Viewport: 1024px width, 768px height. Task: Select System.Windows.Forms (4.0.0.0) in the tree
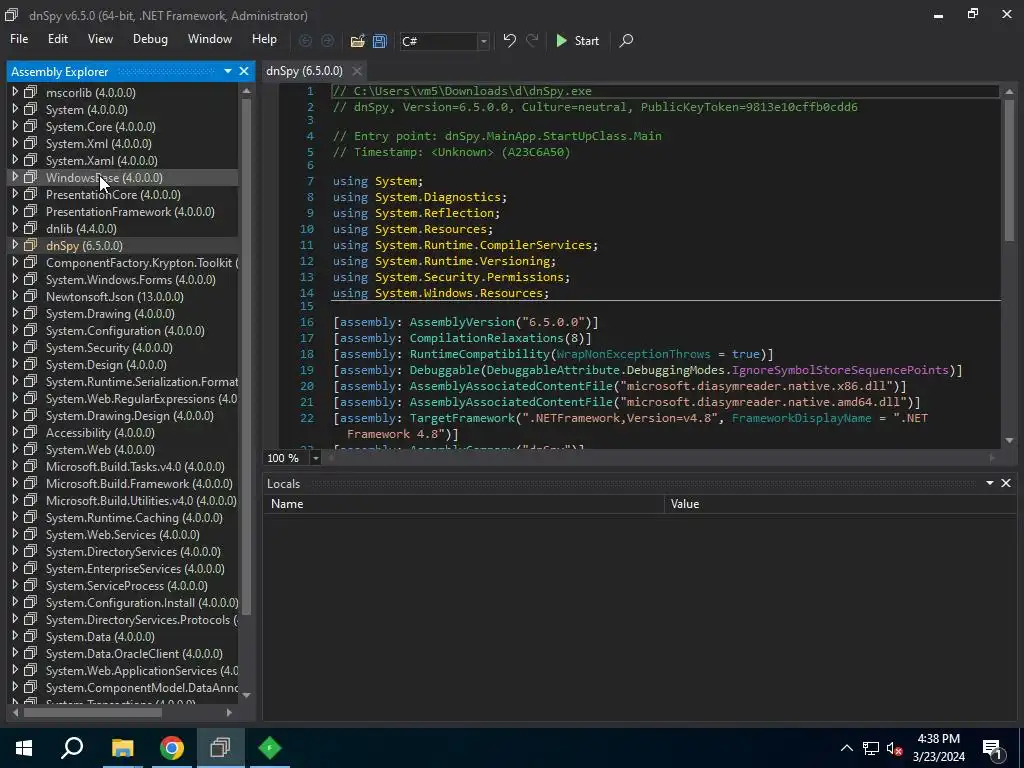point(131,280)
